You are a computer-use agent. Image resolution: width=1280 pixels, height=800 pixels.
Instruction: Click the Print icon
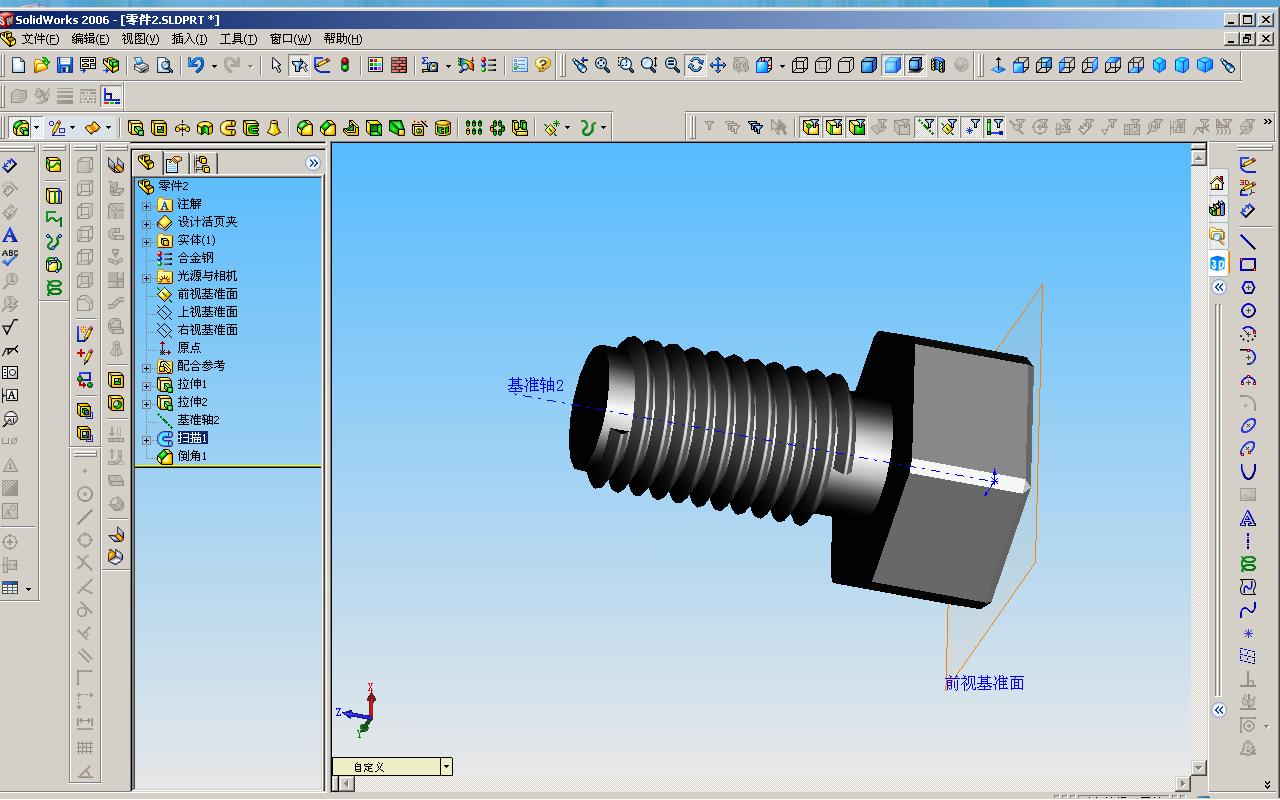pyautogui.click(x=141, y=65)
